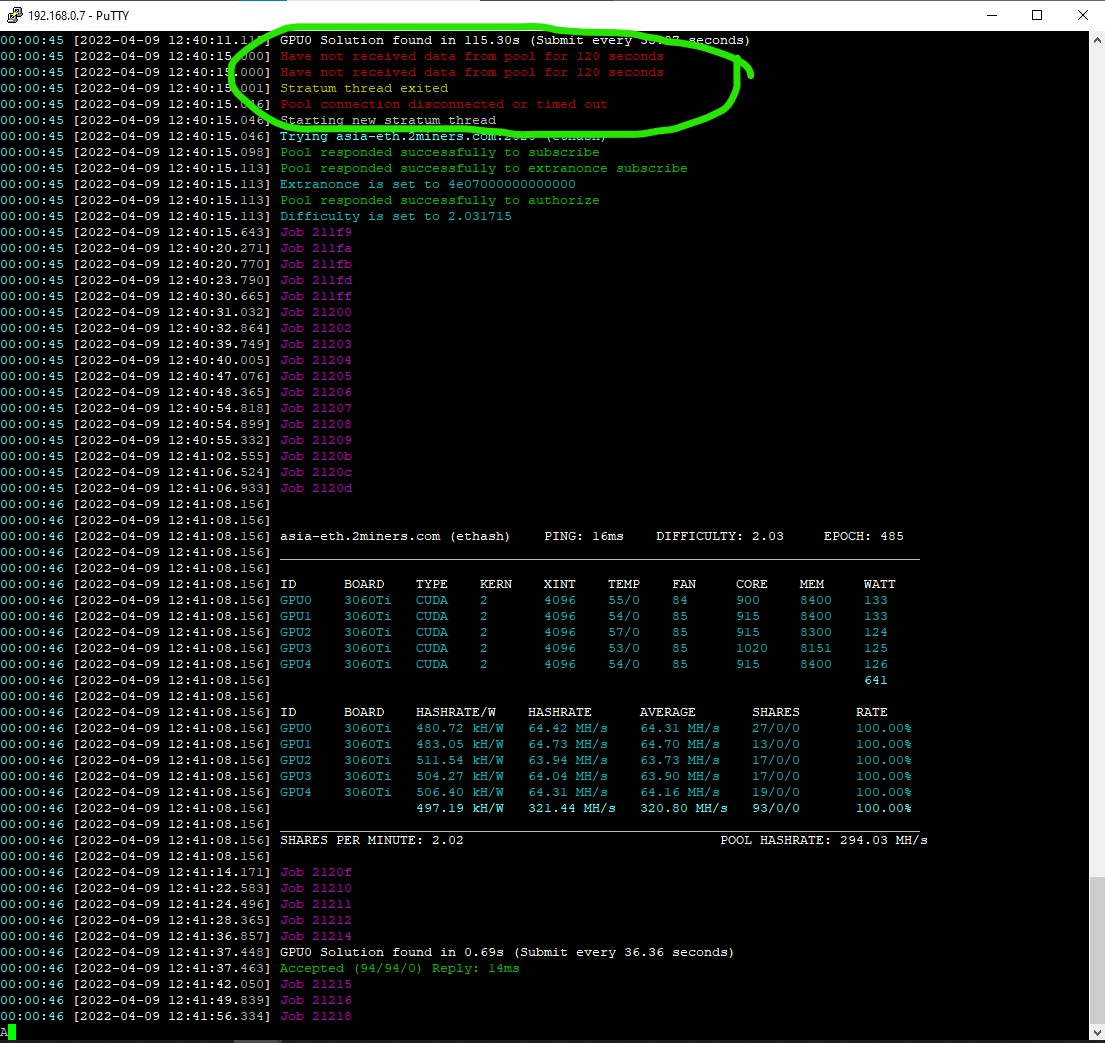Click the vertical scrollbar thumb
The image size is (1105, 1043).
[1097, 951]
